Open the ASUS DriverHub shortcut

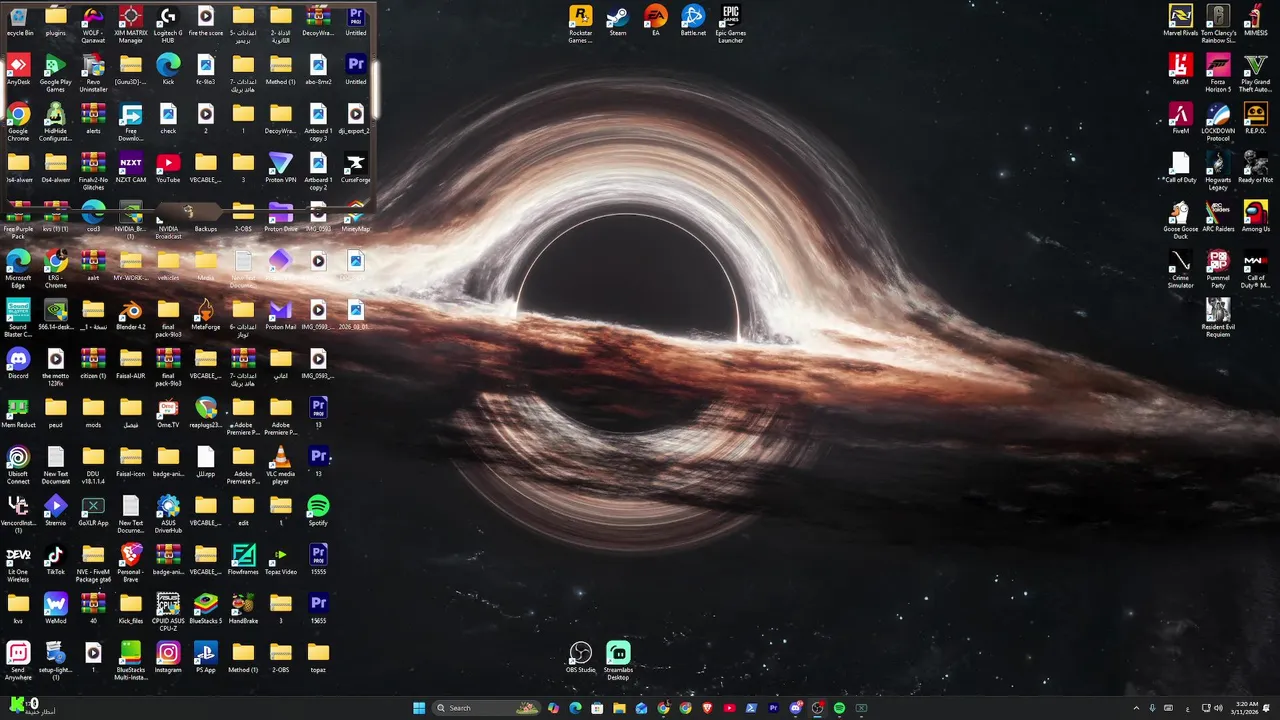click(168, 514)
